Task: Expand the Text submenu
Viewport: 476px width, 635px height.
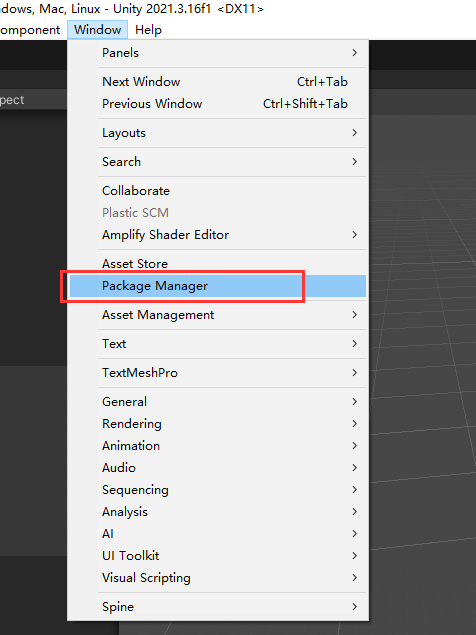Action: coord(218,344)
